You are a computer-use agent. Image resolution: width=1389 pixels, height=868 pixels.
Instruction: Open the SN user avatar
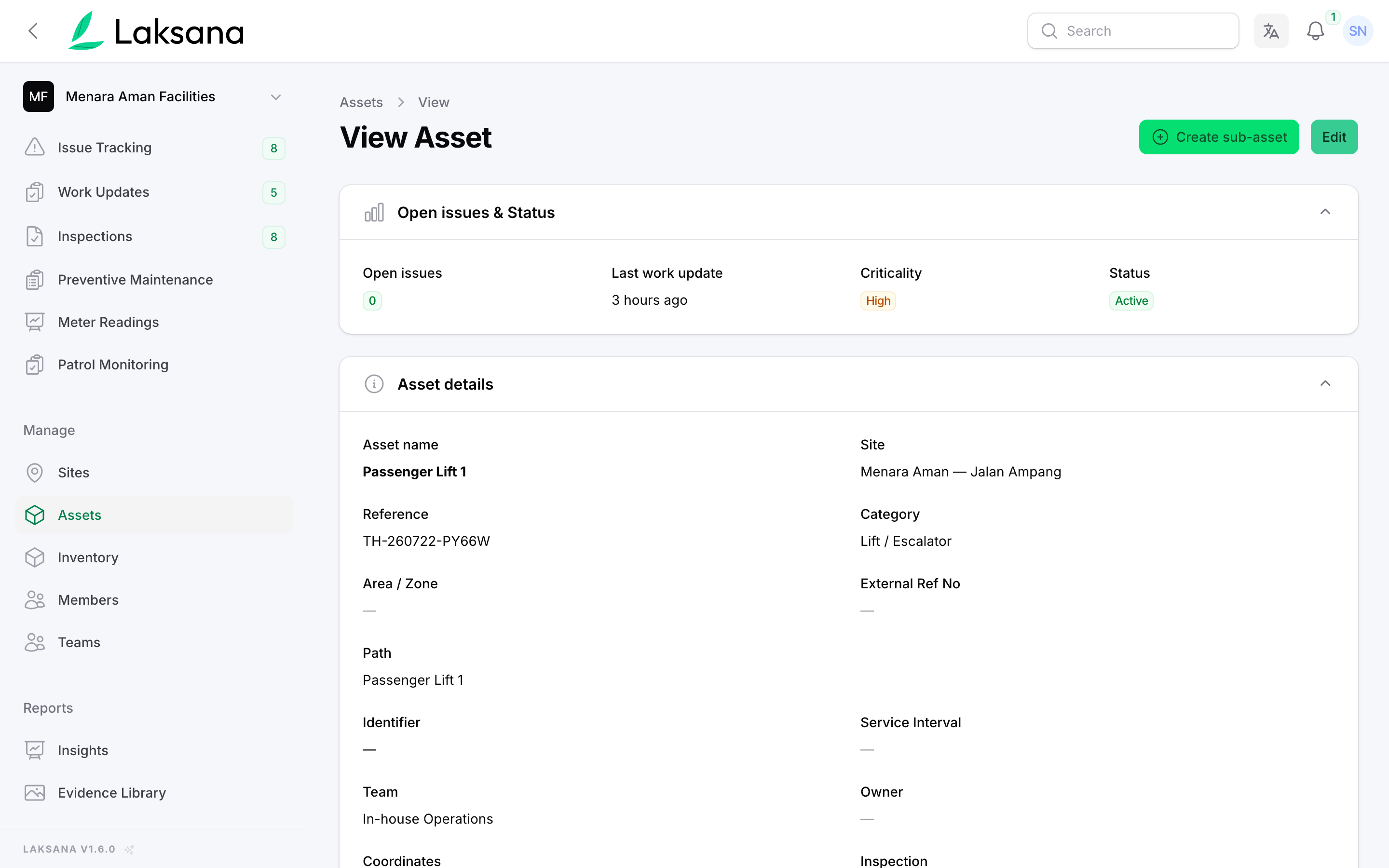1358,31
